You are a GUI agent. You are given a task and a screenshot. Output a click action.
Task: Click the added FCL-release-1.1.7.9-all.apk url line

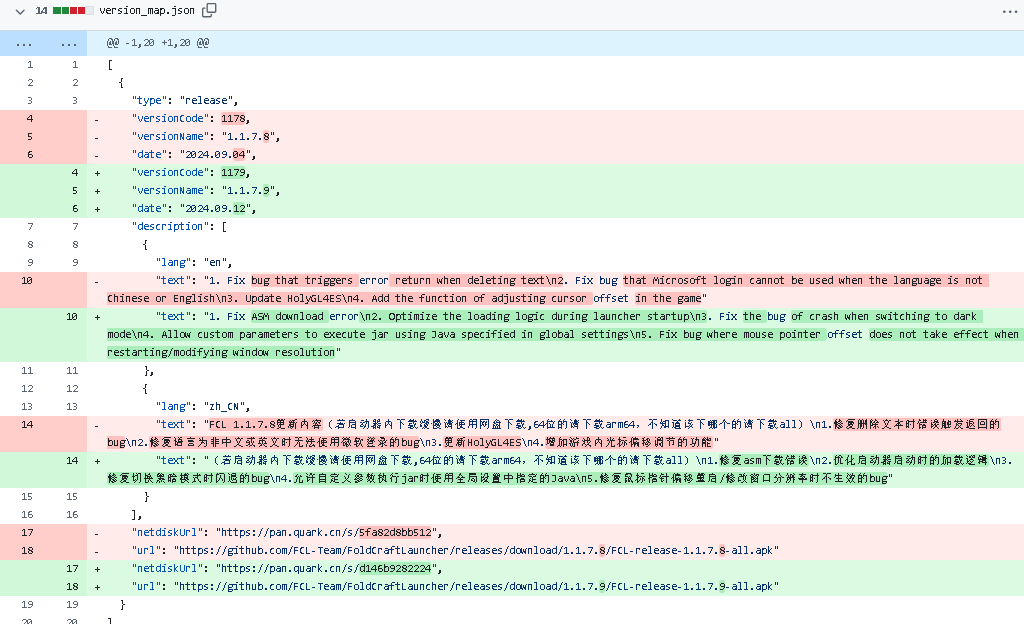455,586
